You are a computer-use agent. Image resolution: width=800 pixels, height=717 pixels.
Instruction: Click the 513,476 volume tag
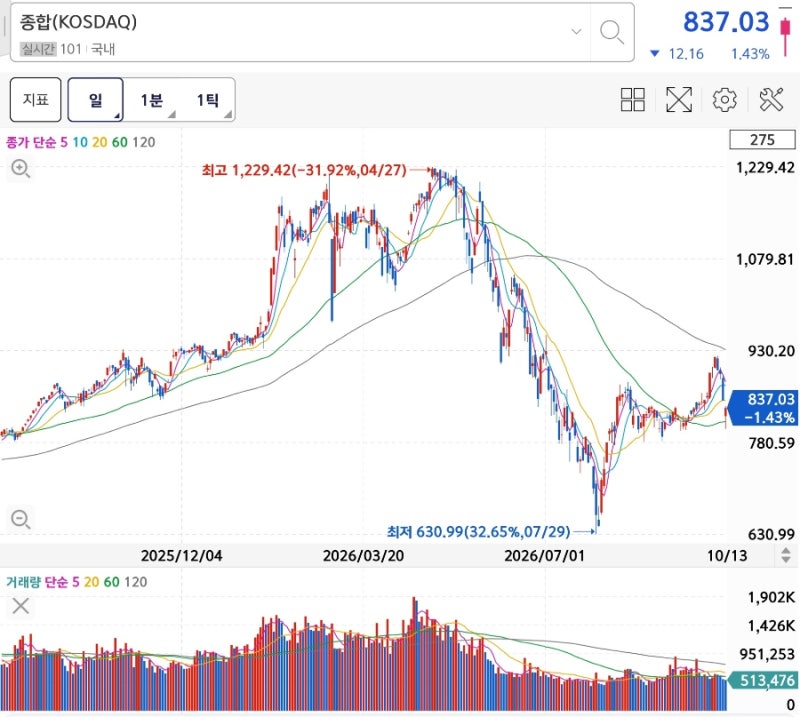click(x=762, y=680)
